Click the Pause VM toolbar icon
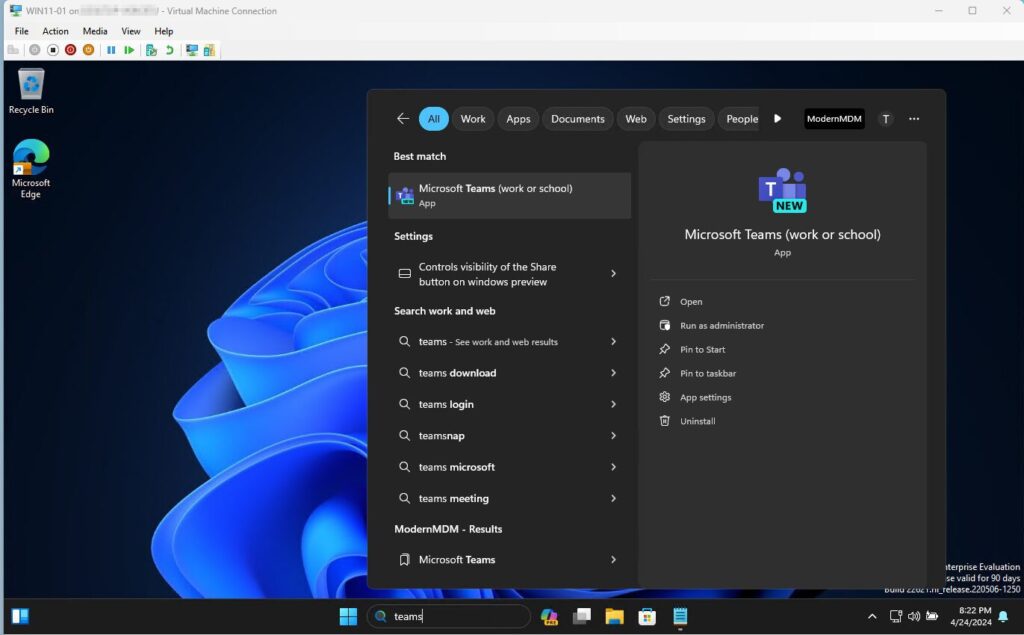This screenshot has height=635, width=1024. pos(111,50)
